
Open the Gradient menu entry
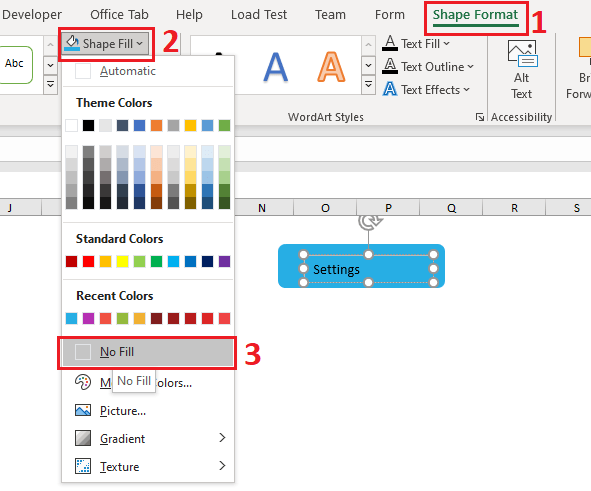pos(148,438)
